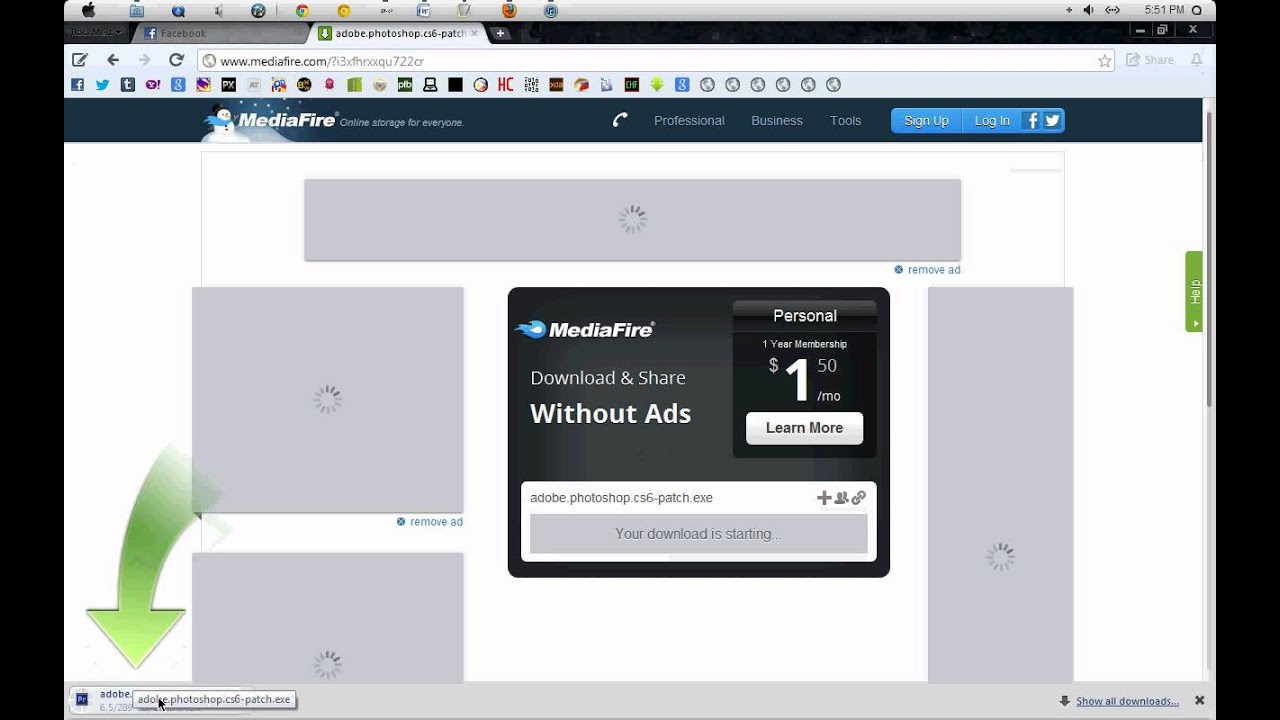Open the Business menu item
Viewport: 1280px width, 720px height.
coord(777,120)
